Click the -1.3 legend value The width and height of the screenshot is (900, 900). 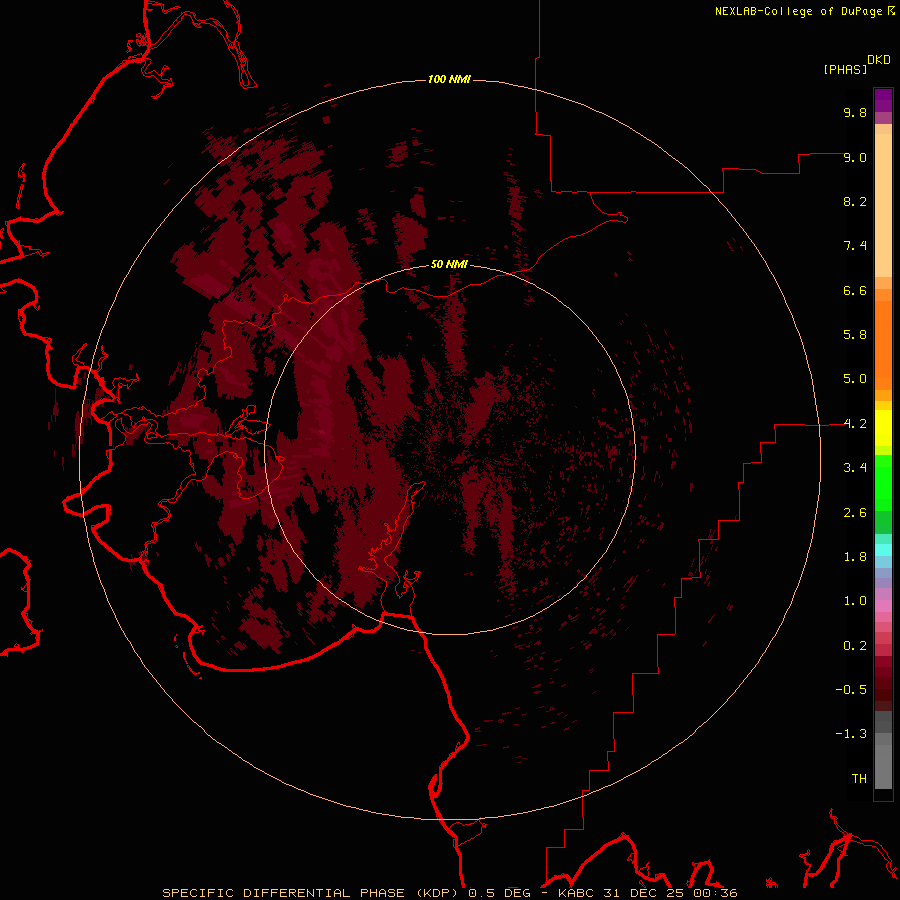pos(851,734)
